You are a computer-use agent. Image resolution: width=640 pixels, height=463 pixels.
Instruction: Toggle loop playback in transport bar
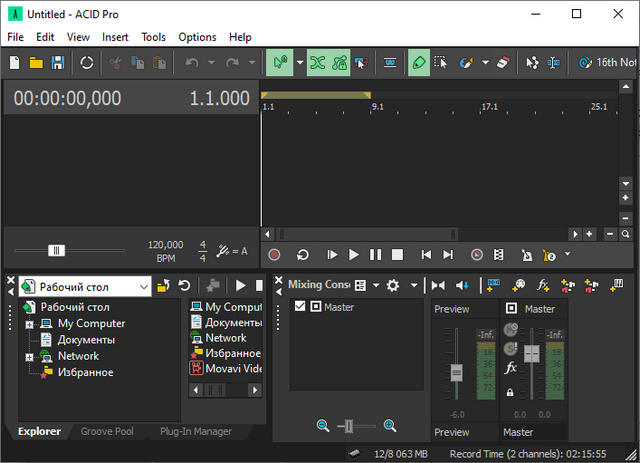tap(303, 255)
